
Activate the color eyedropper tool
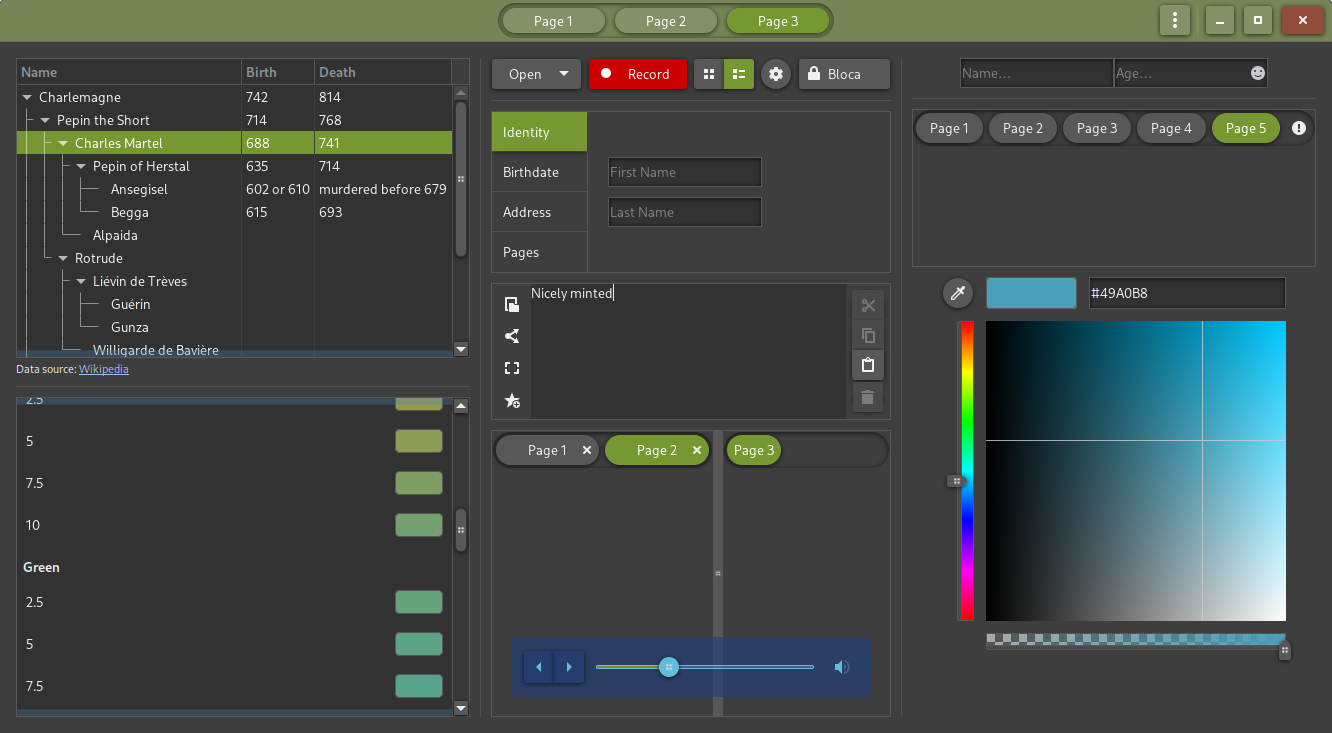[x=958, y=293]
